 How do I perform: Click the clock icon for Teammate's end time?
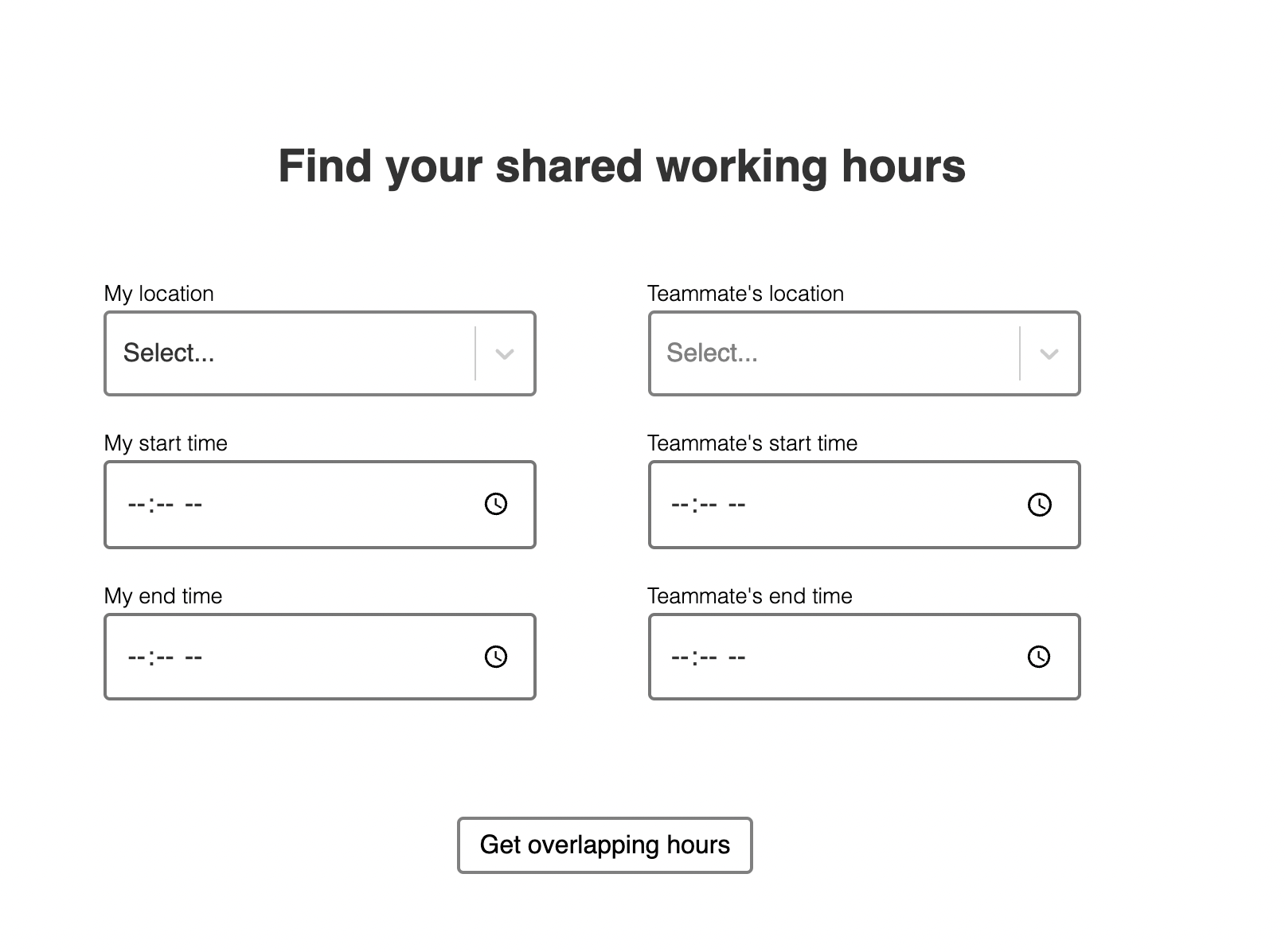pyautogui.click(x=1040, y=656)
